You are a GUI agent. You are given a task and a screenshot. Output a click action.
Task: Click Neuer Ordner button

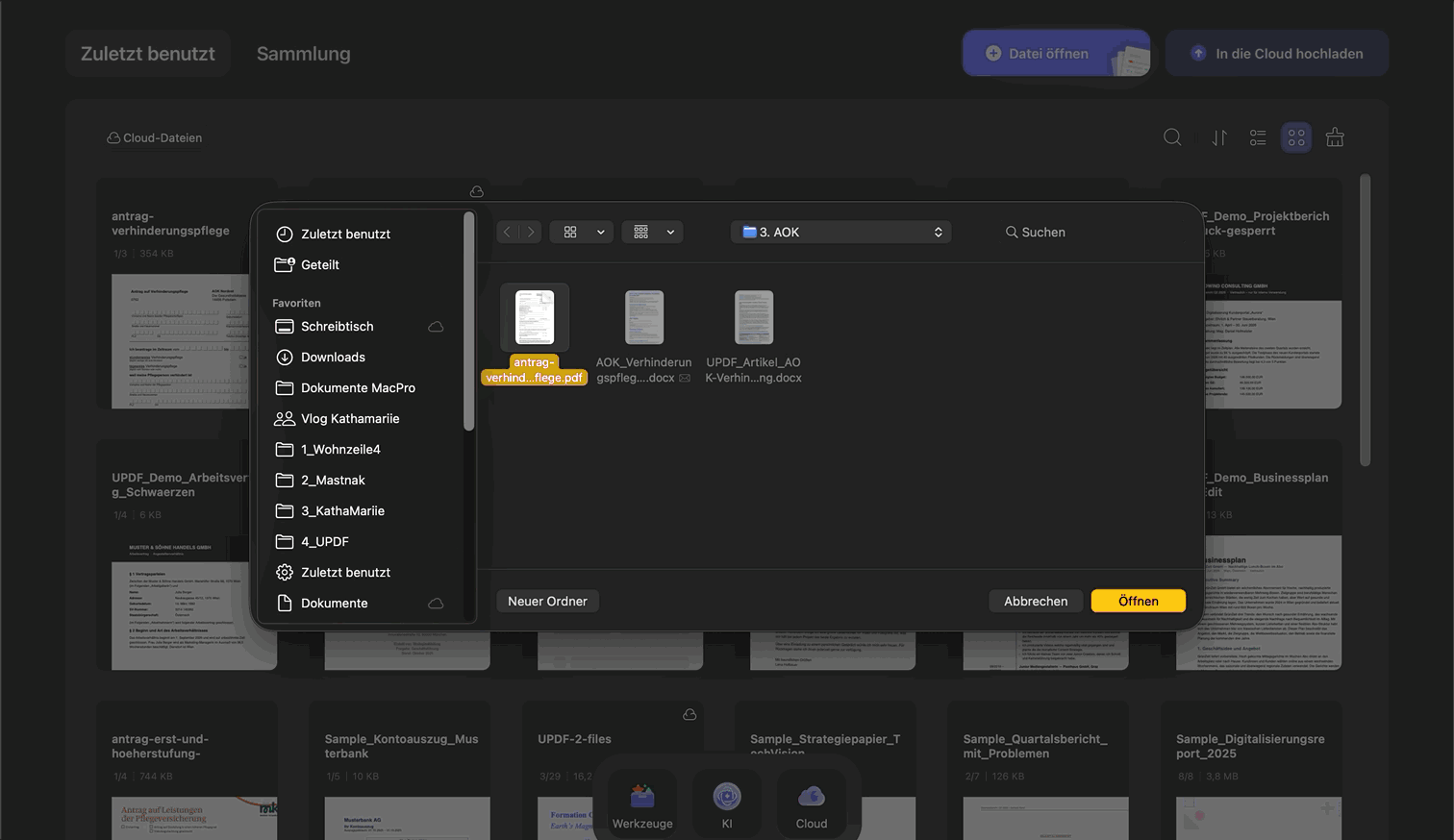click(547, 601)
